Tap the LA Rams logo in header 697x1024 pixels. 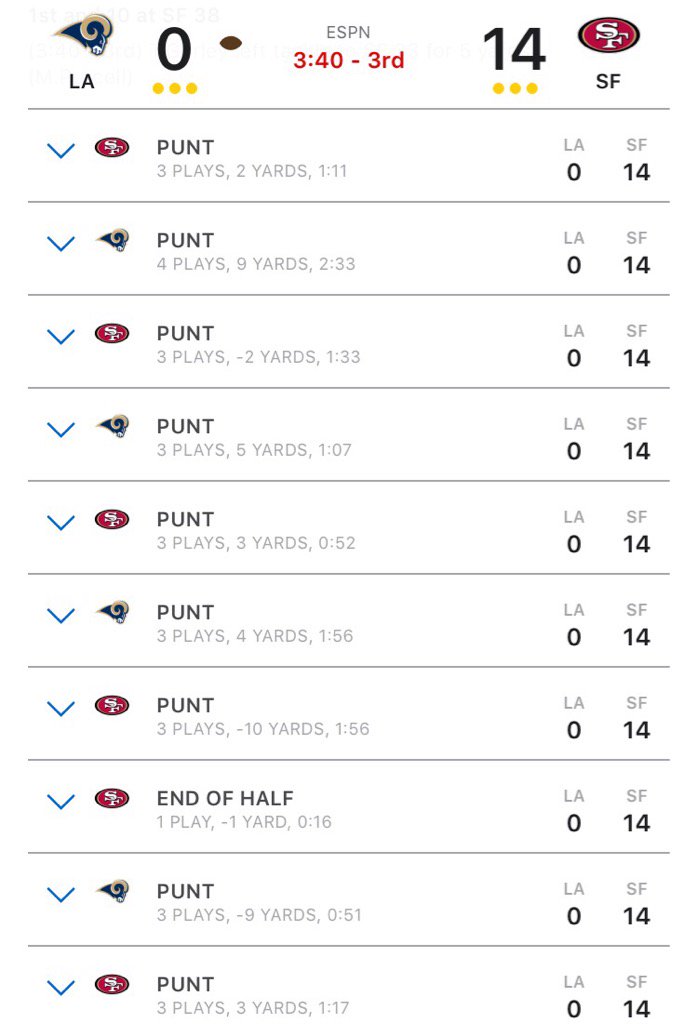pos(83,37)
